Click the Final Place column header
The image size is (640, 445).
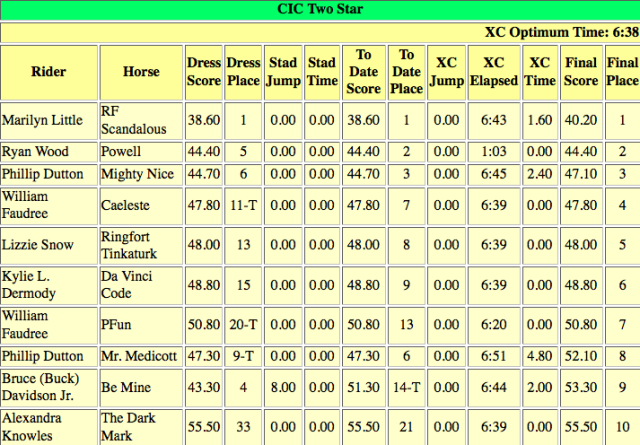pos(622,72)
